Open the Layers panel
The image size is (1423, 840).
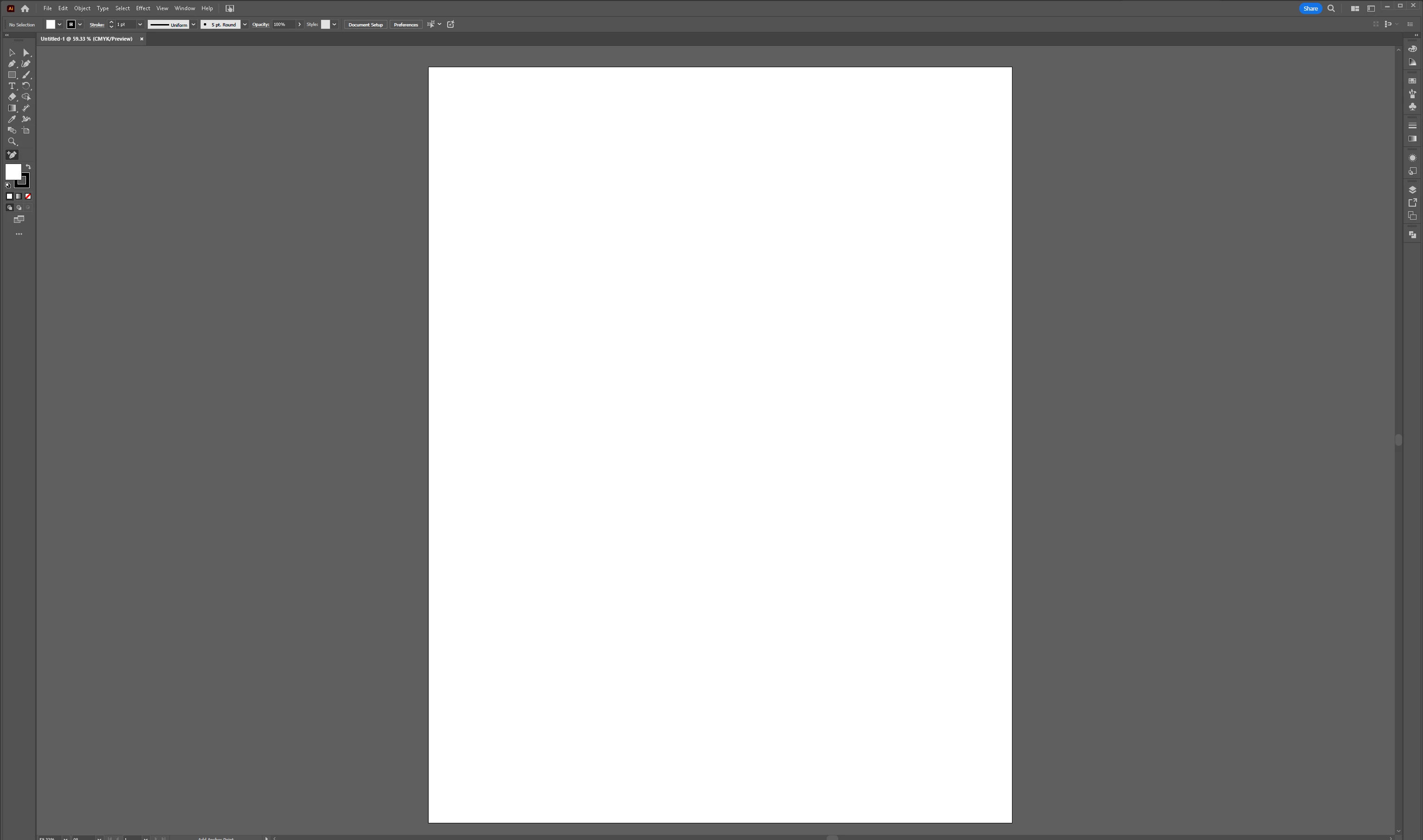coord(1412,189)
